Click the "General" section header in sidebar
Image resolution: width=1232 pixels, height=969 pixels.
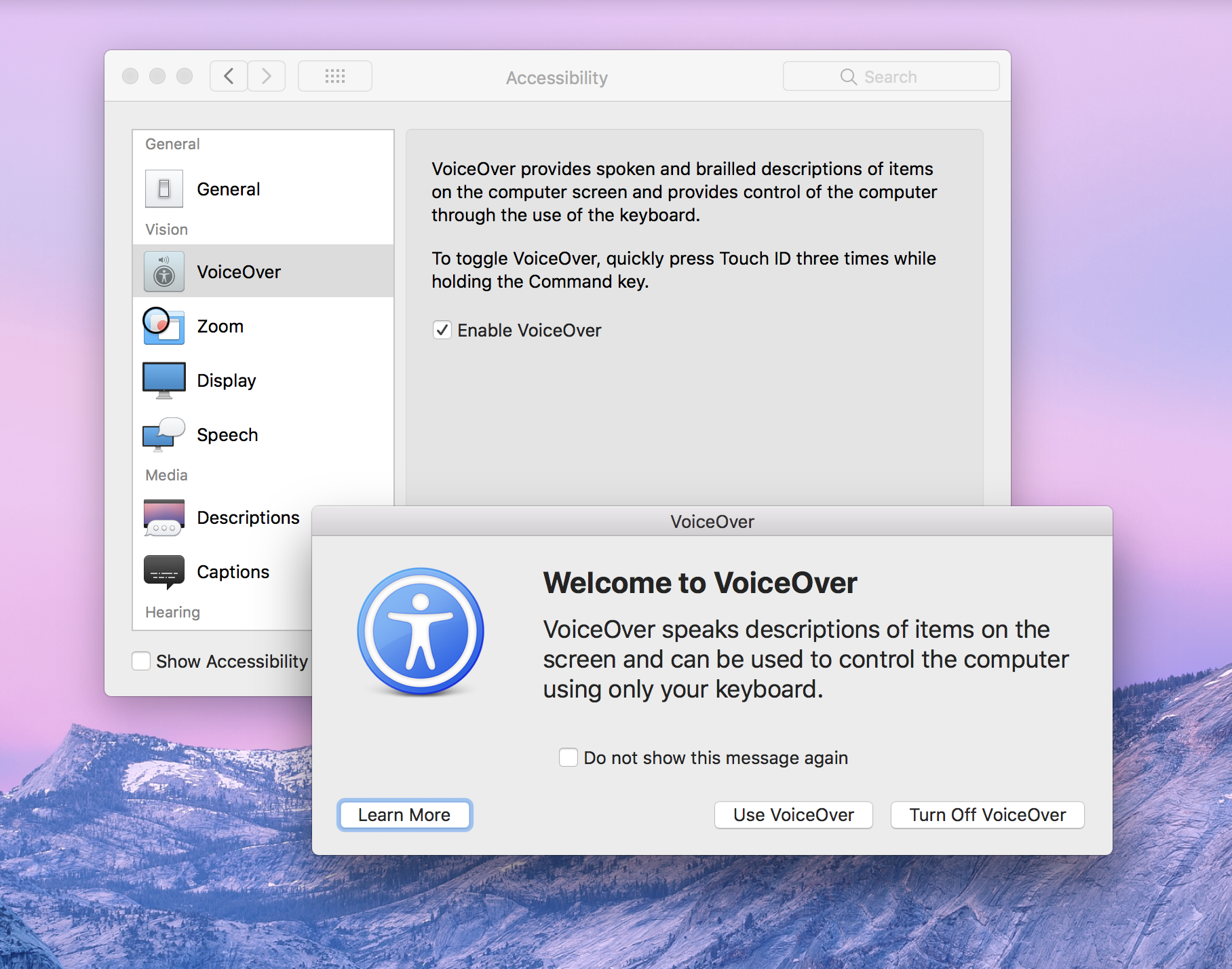click(172, 144)
